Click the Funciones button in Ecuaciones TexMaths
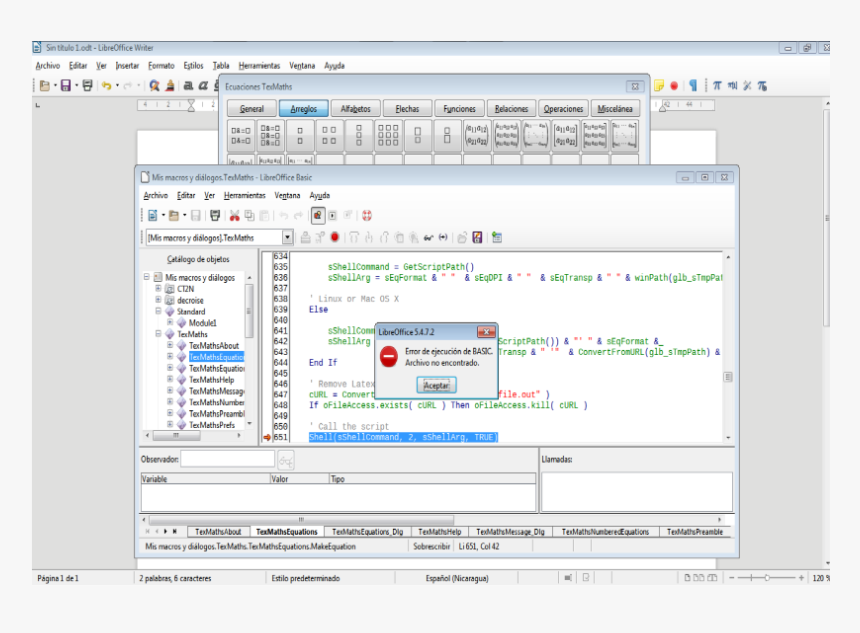Screen dimensions: 860x633 coord(460,109)
